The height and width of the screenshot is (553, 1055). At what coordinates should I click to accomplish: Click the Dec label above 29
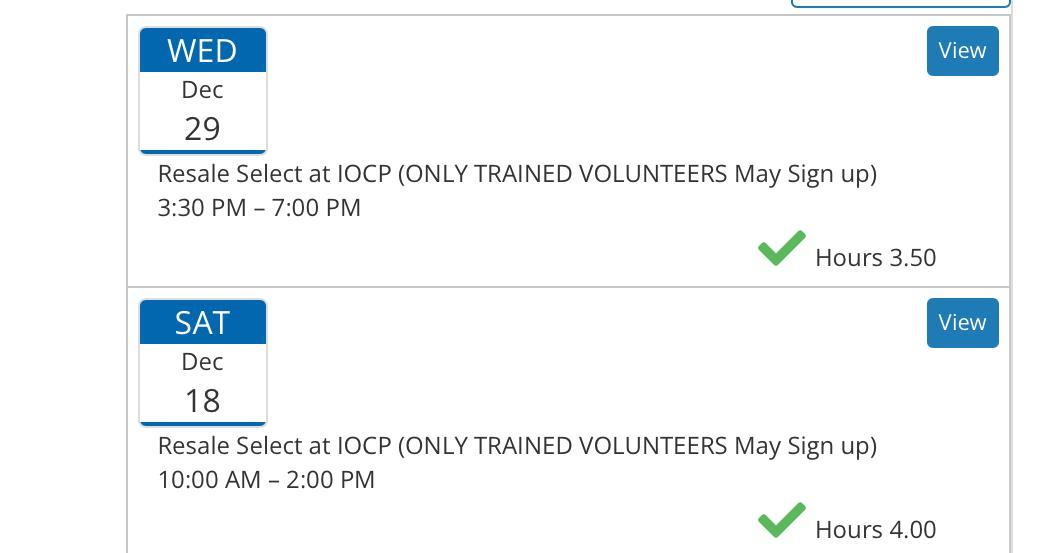[x=202, y=90]
